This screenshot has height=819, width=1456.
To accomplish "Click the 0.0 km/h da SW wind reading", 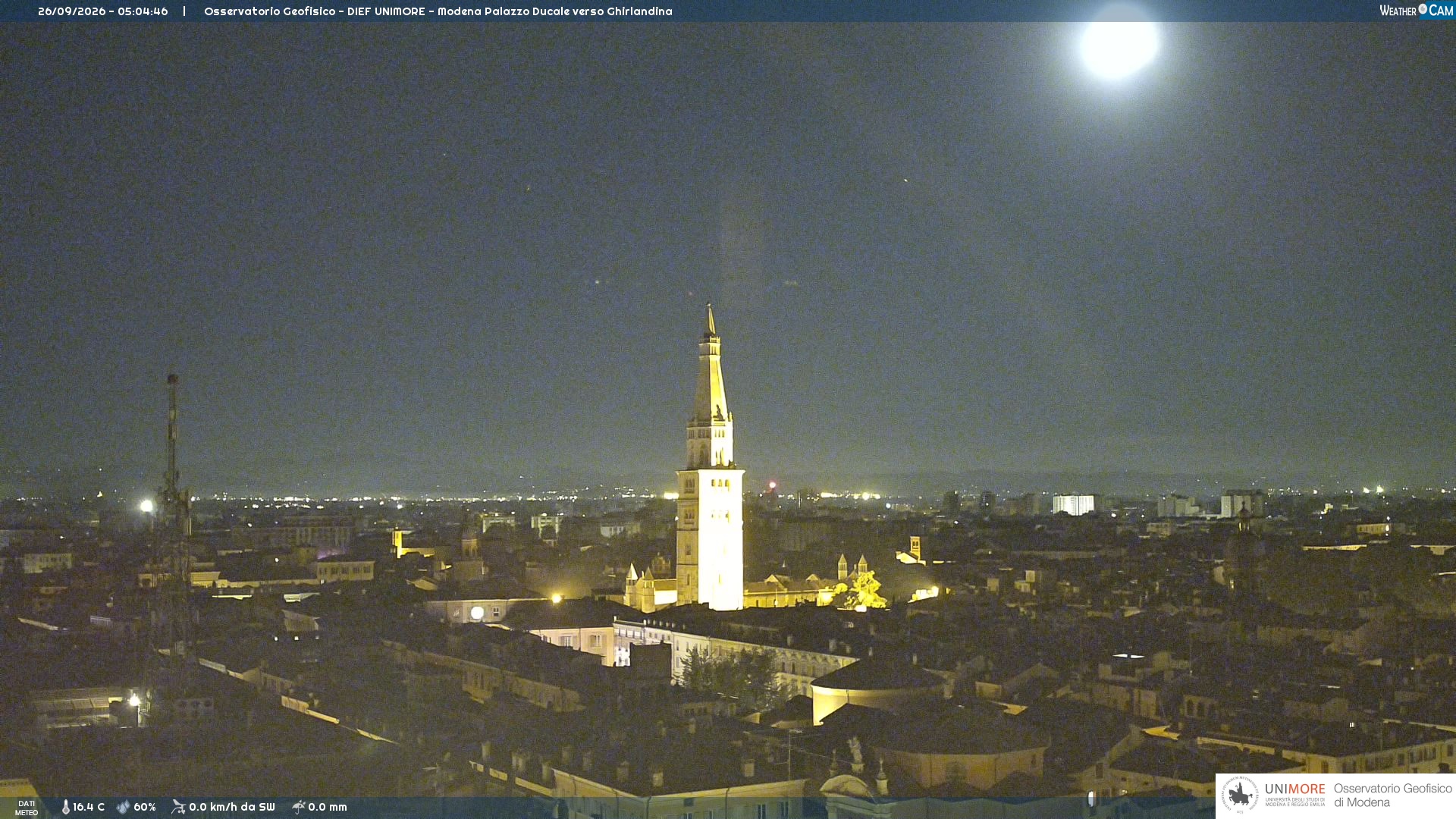I will (232, 807).
